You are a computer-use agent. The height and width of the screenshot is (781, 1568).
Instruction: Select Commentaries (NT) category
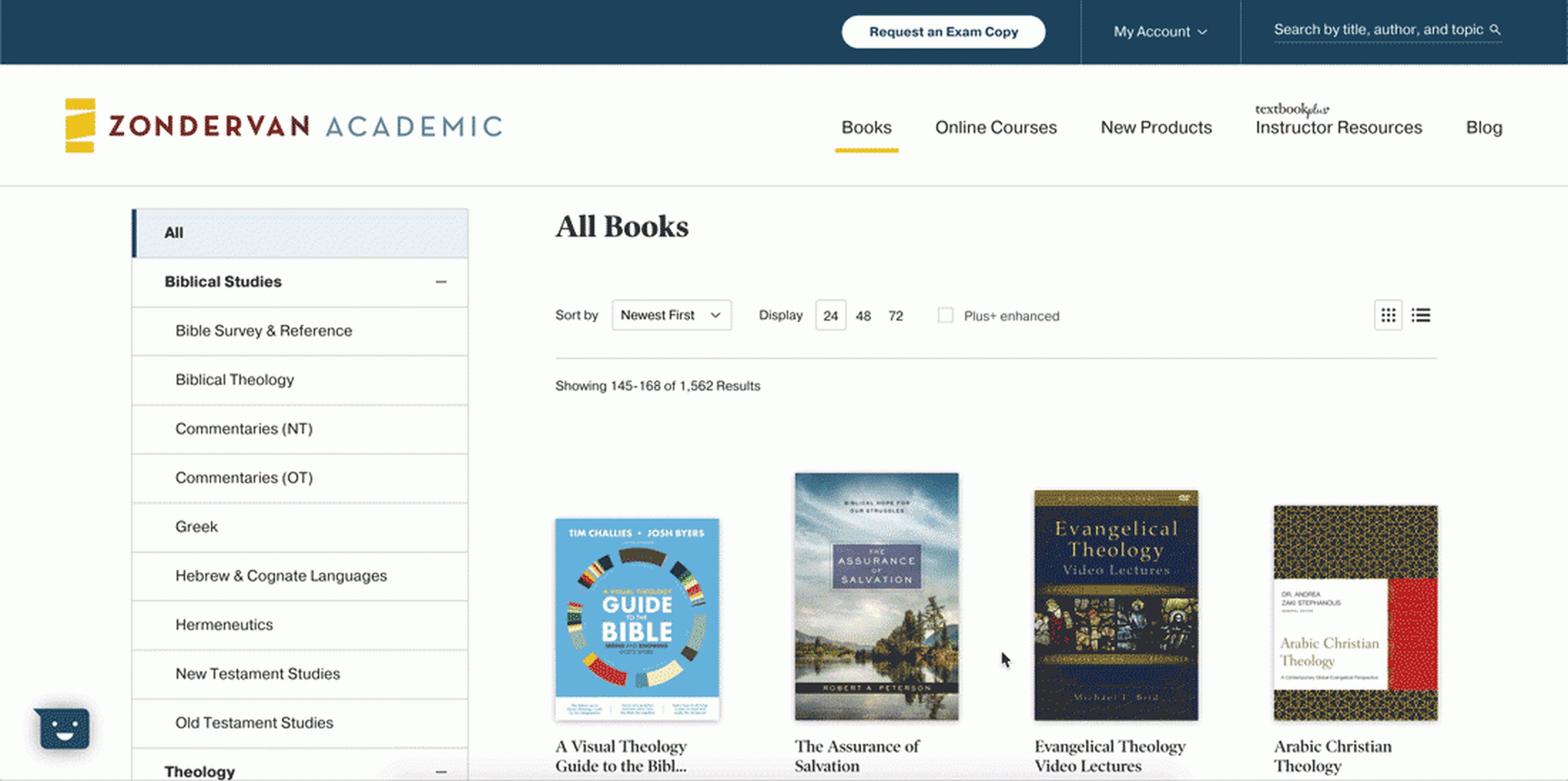pyautogui.click(x=300, y=429)
